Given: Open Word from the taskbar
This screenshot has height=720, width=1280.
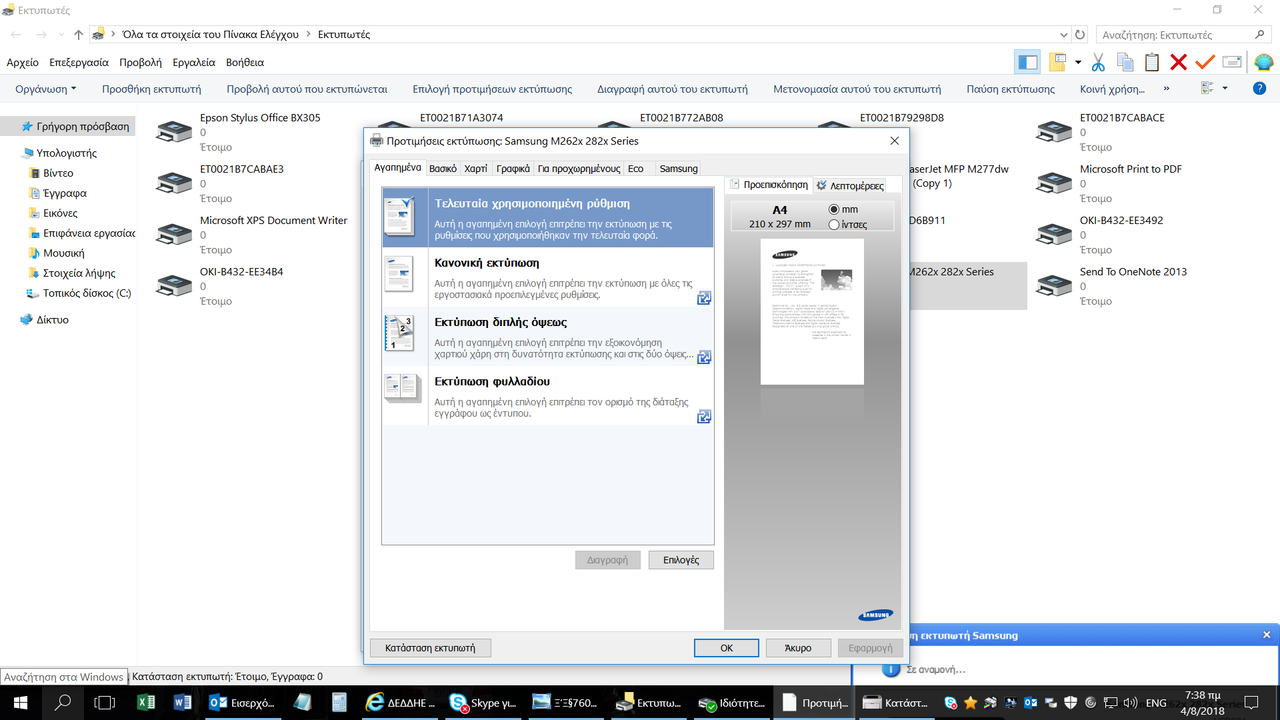Looking at the screenshot, I should click(183, 703).
